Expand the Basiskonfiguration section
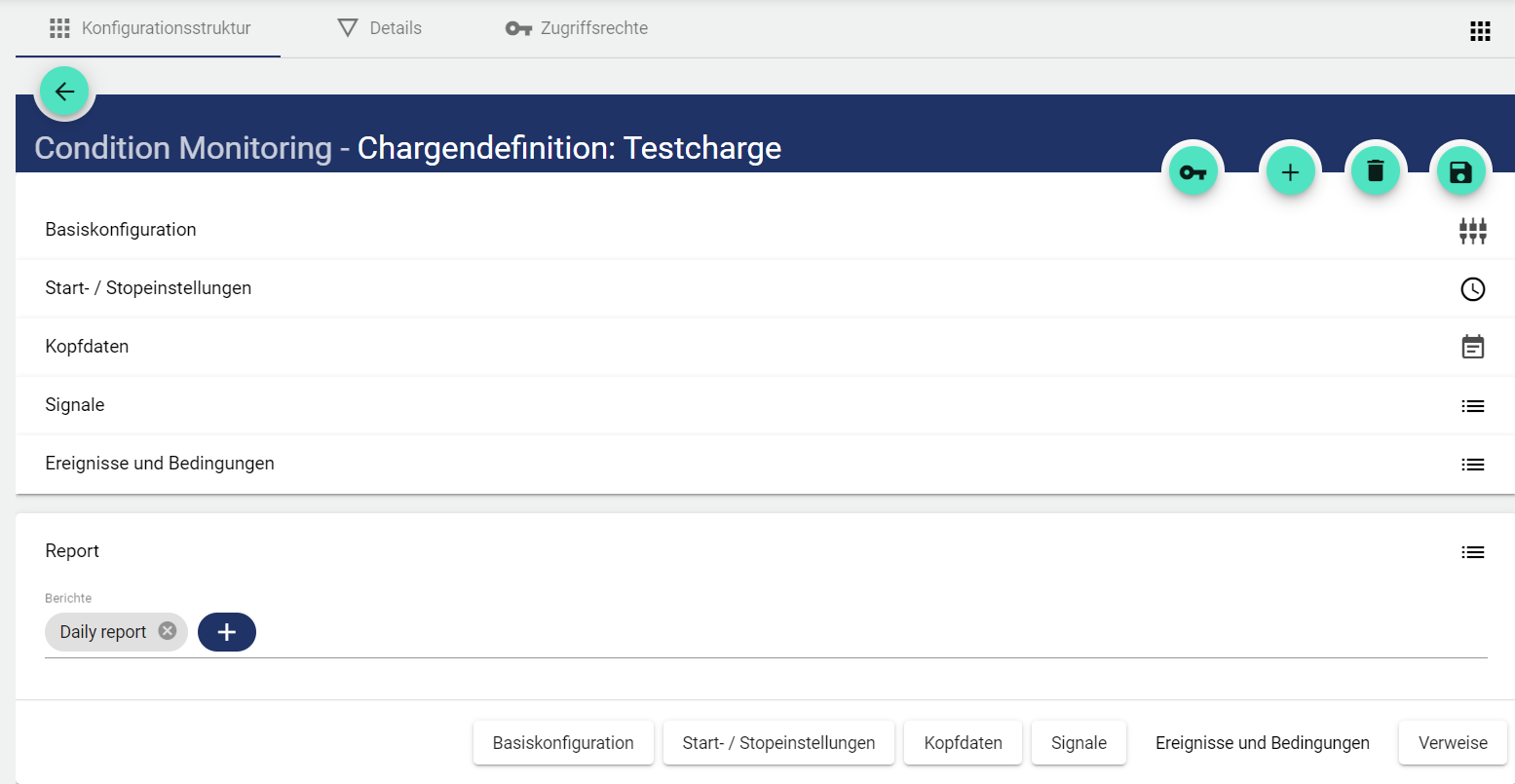 (x=121, y=230)
